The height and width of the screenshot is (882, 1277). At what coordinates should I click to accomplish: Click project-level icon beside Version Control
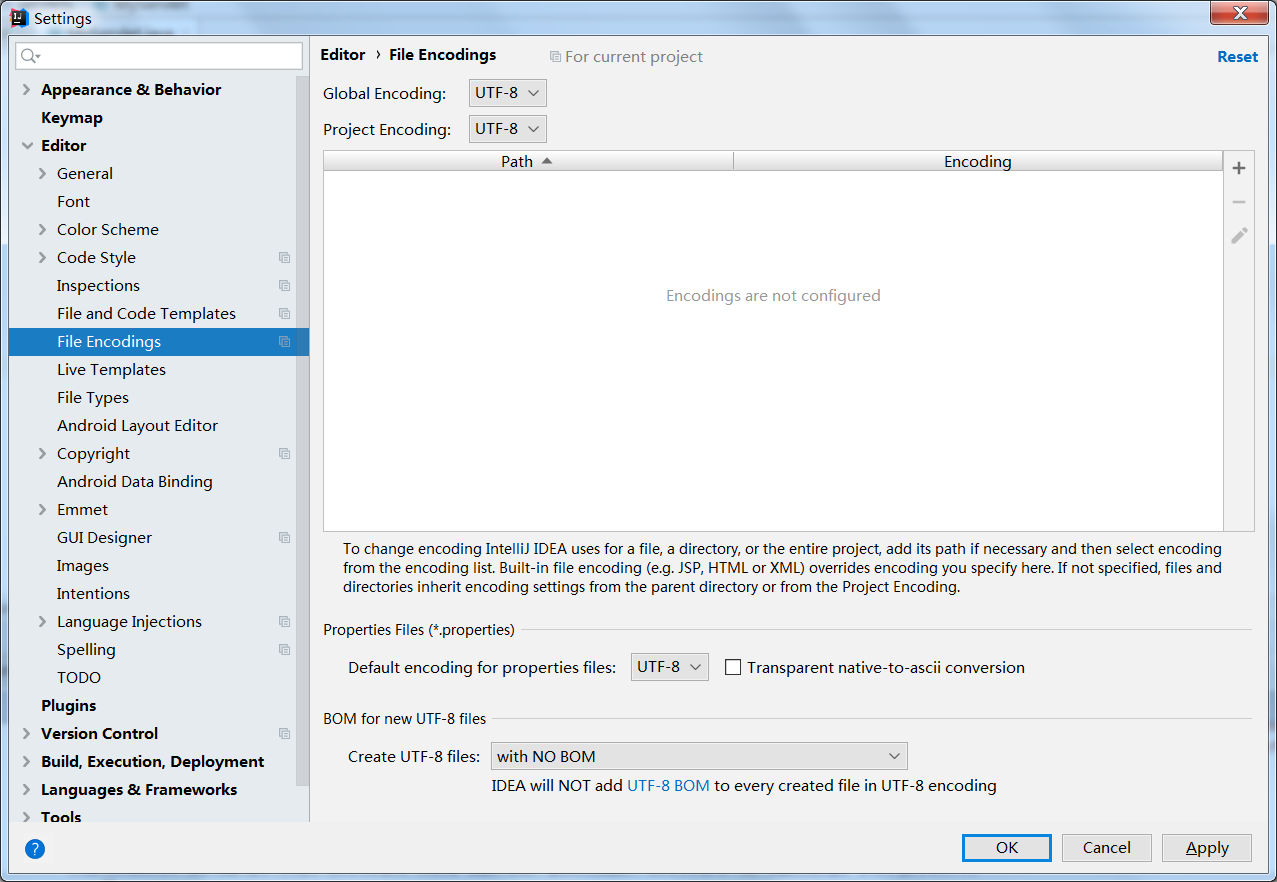[x=285, y=734]
